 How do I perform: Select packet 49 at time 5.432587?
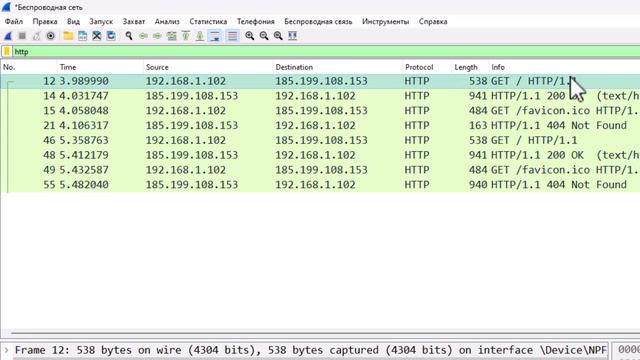(320, 170)
